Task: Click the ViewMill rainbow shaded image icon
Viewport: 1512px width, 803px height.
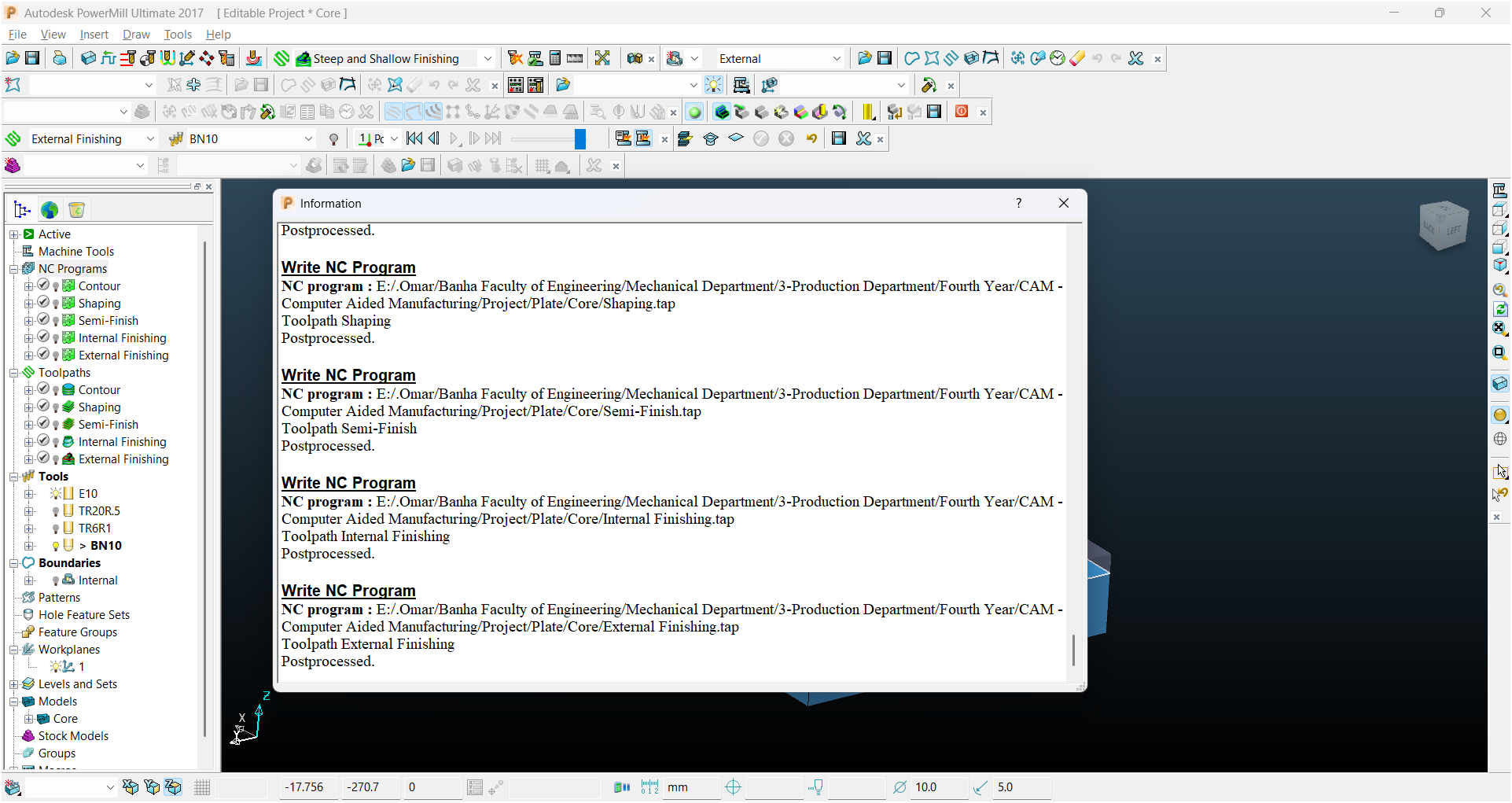Action: point(800,112)
